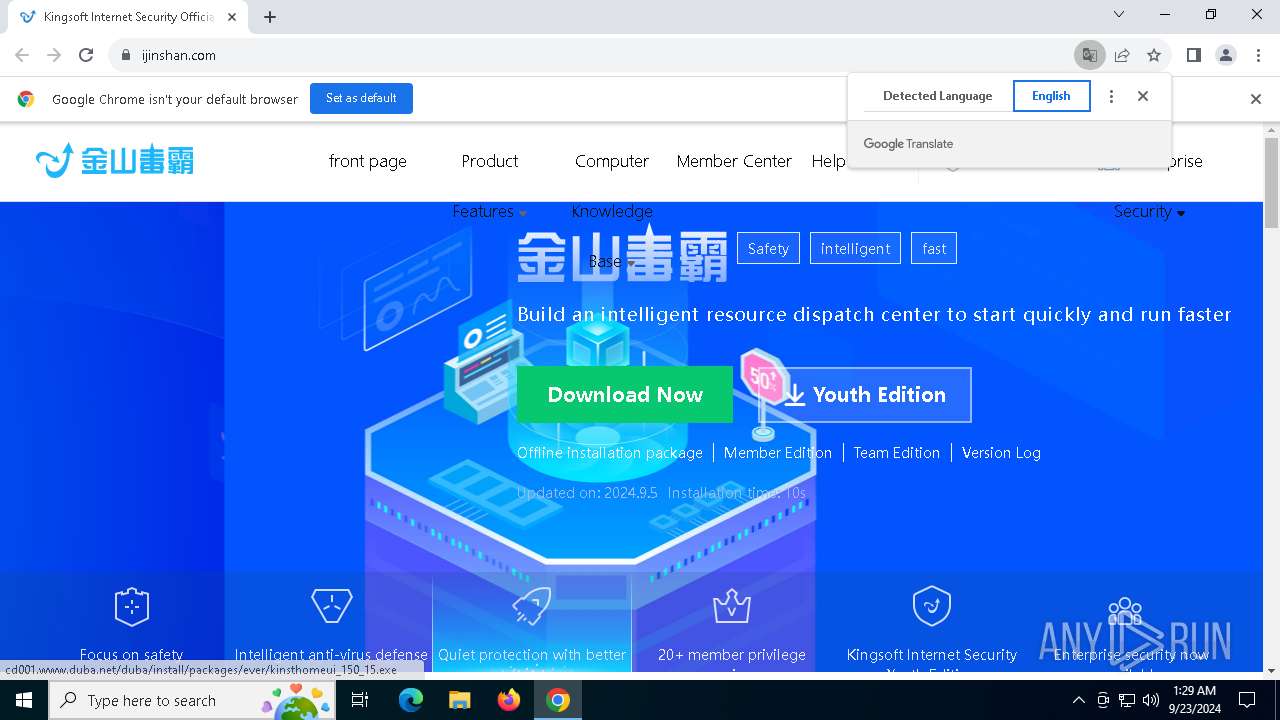Launch Firefox from taskbar
The width and height of the screenshot is (1280, 720).
click(509, 700)
